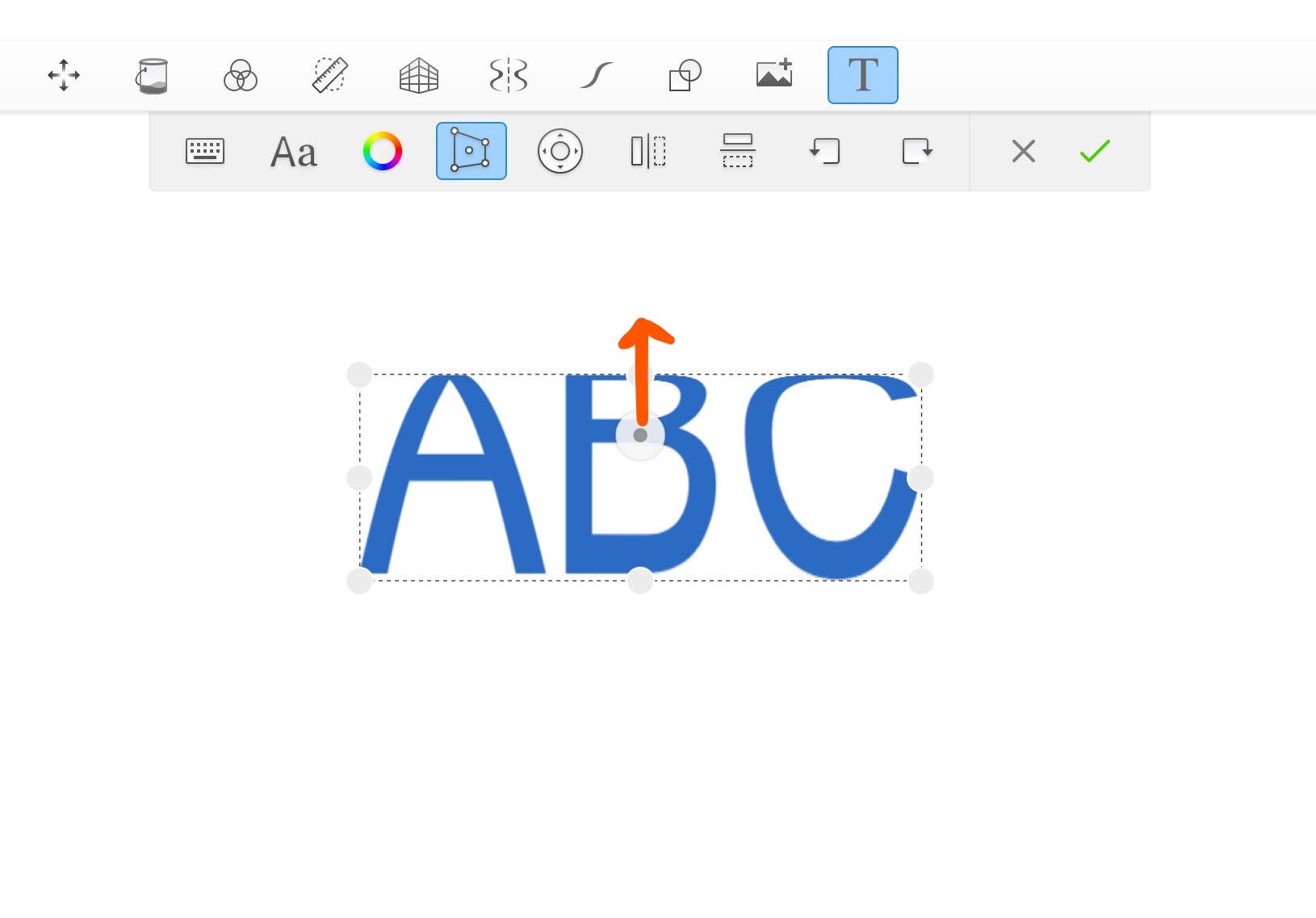The image size is (1316, 918).
Task: Rotate the text clockwise
Action: coord(917,151)
